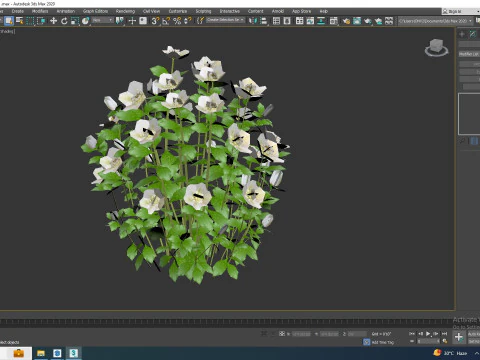The width and height of the screenshot is (480, 360).
Task: Click Use Pivot Point Center icon
Action: pos(119,21)
